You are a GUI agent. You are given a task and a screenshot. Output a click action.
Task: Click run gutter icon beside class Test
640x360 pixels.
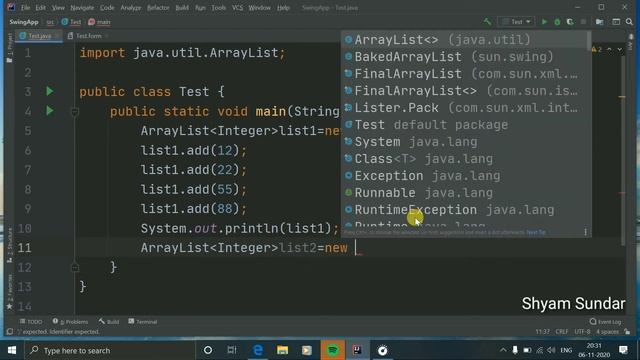[50, 91]
